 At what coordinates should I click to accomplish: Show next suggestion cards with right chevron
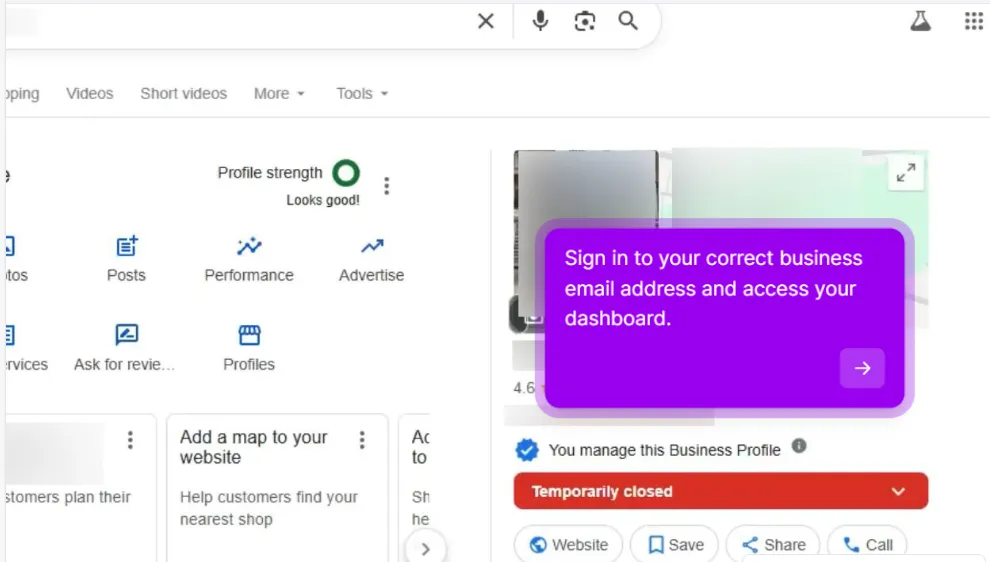[426, 549]
